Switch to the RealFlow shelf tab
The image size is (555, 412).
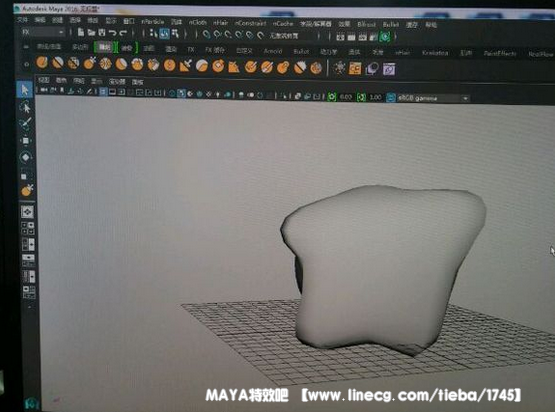click(x=540, y=55)
